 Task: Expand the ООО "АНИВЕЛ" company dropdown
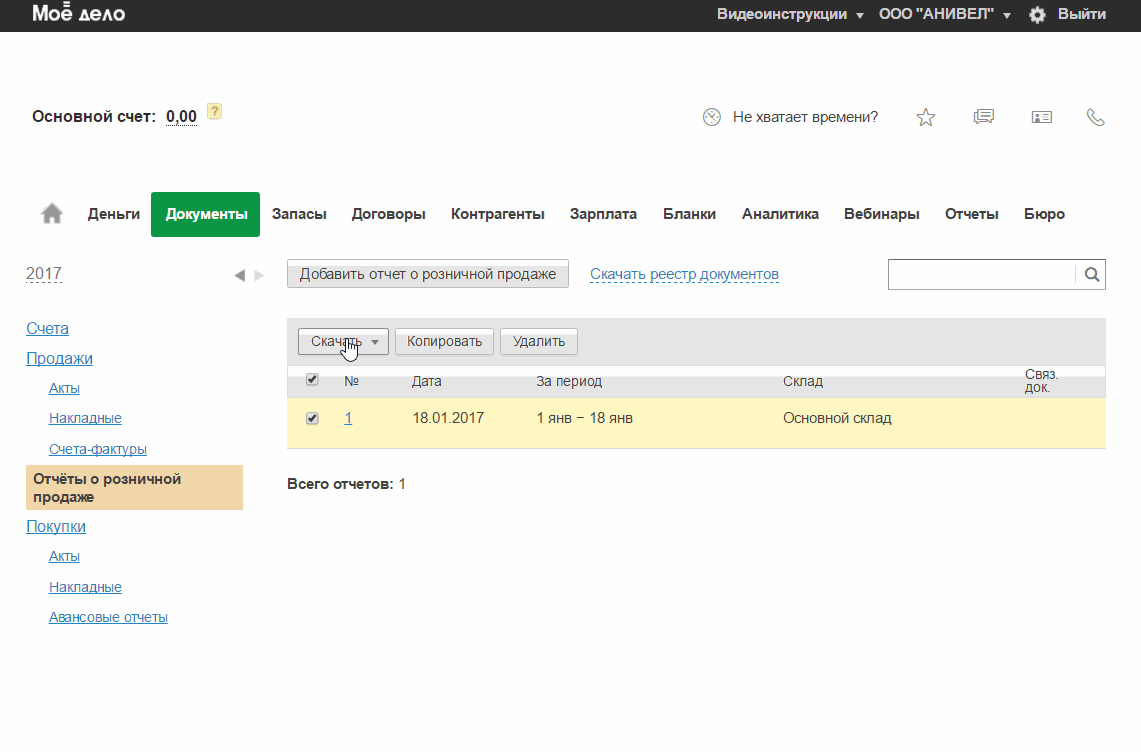[944, 15]
